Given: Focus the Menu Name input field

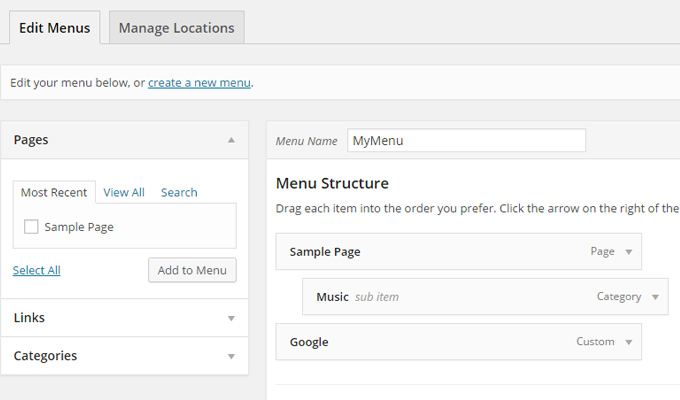Looking at the screenshot, I should coord(466,141).
